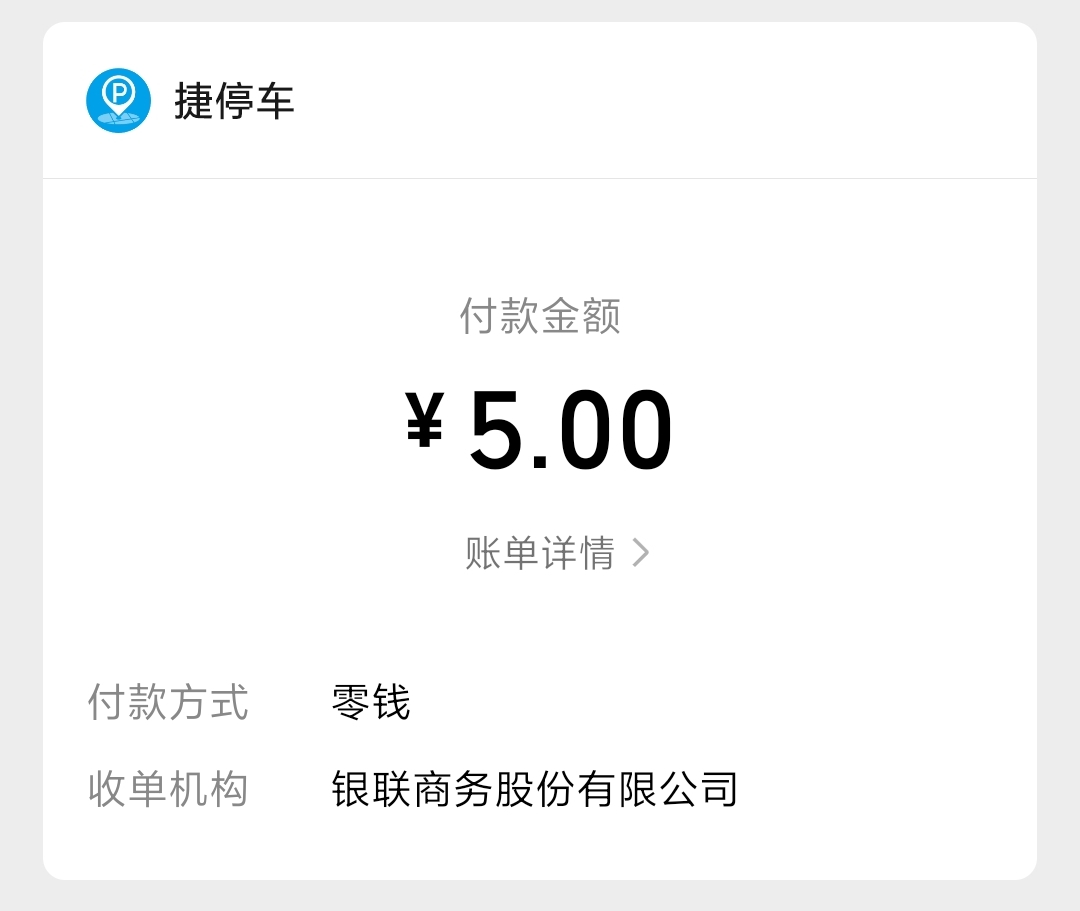The height and width of the screenshot is (911, 1080).
Task: Tap the 零钱 payment method value
Action: pyautogui.click(x=371, y=702)
